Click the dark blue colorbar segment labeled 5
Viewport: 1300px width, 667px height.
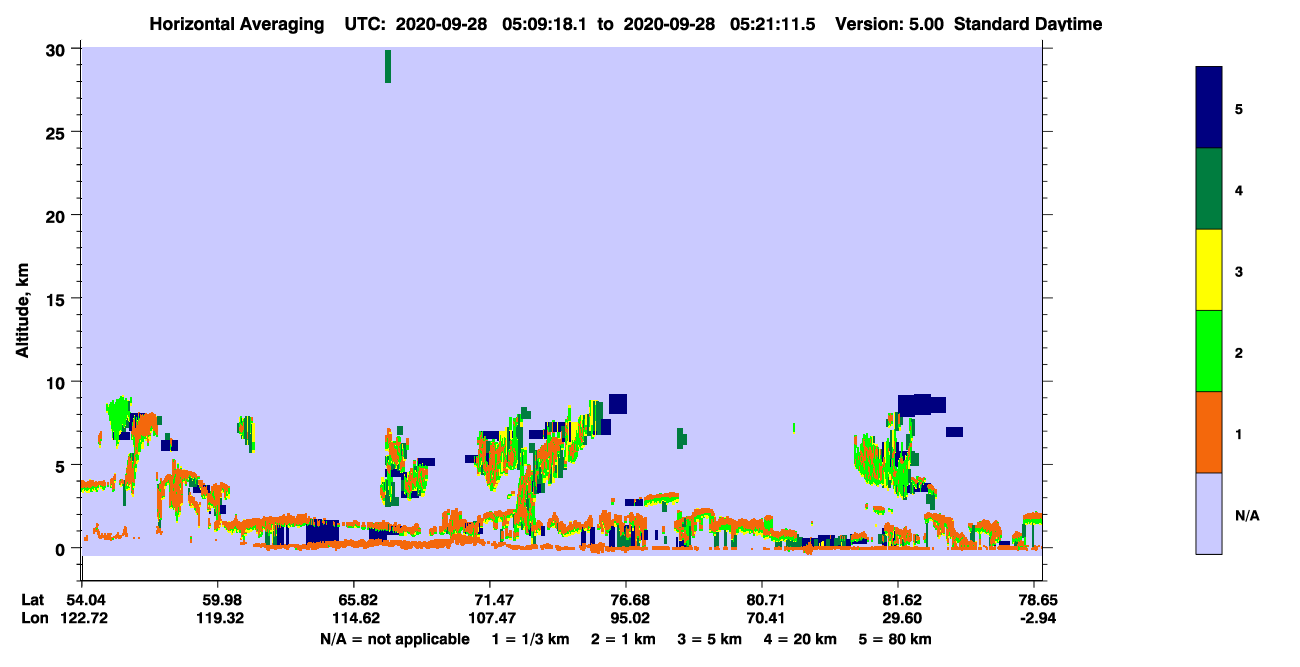pos(1209,108)
